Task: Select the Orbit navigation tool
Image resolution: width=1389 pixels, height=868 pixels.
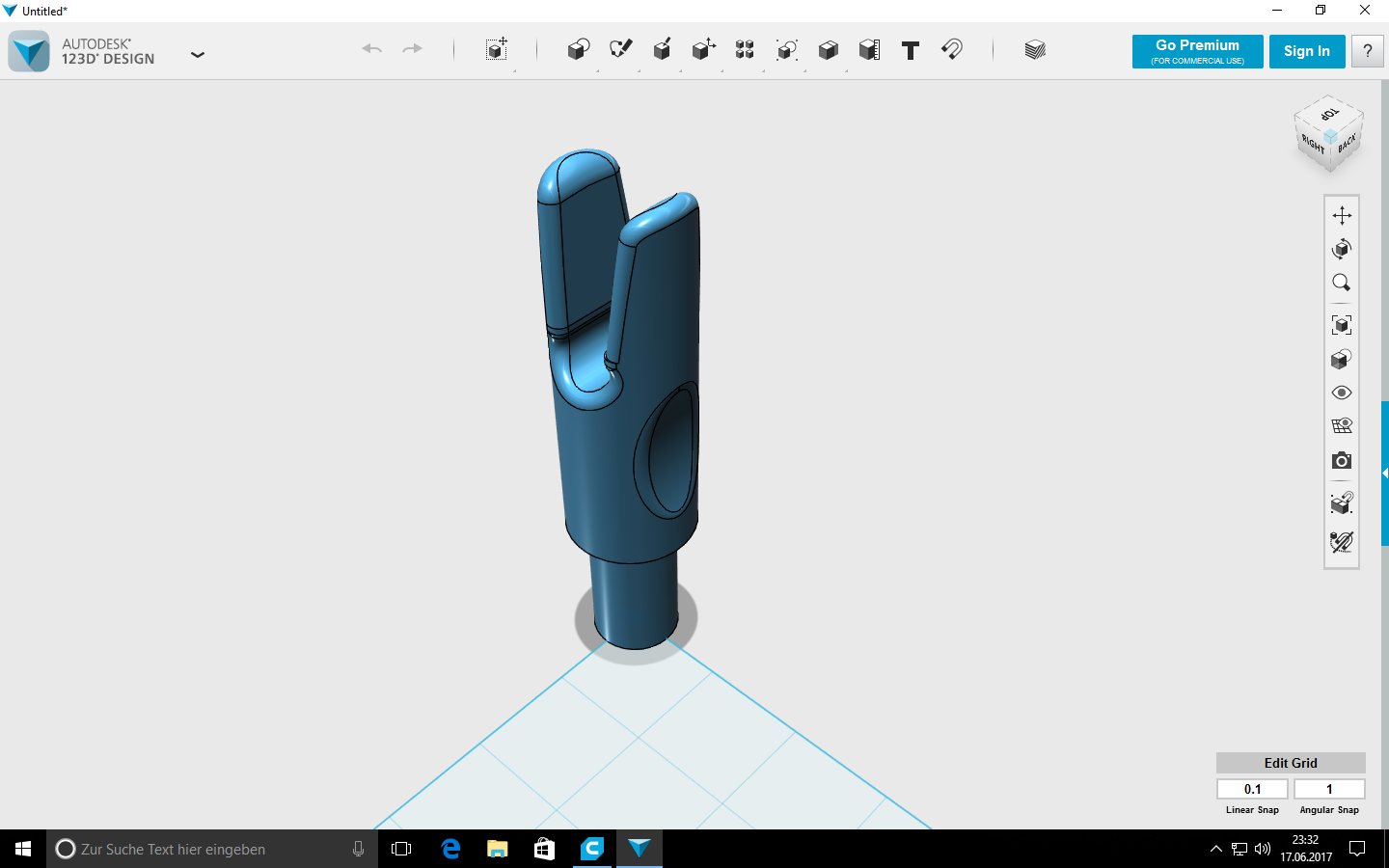Action: [1342, 249]
